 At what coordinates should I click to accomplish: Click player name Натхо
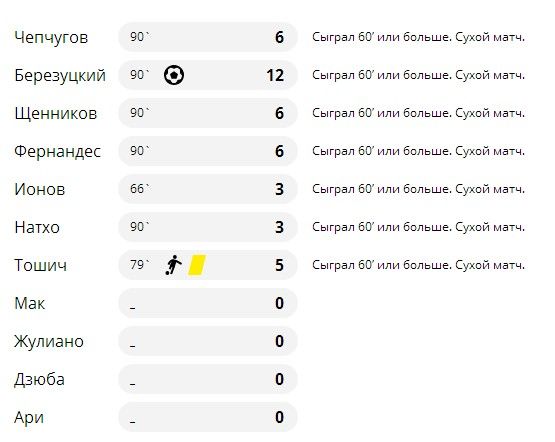point(37,227)
